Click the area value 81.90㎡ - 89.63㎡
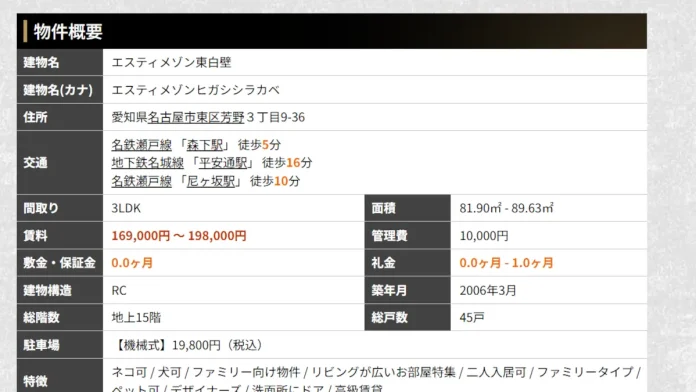This screenshot has height=392, width=696. coord(506,208)
